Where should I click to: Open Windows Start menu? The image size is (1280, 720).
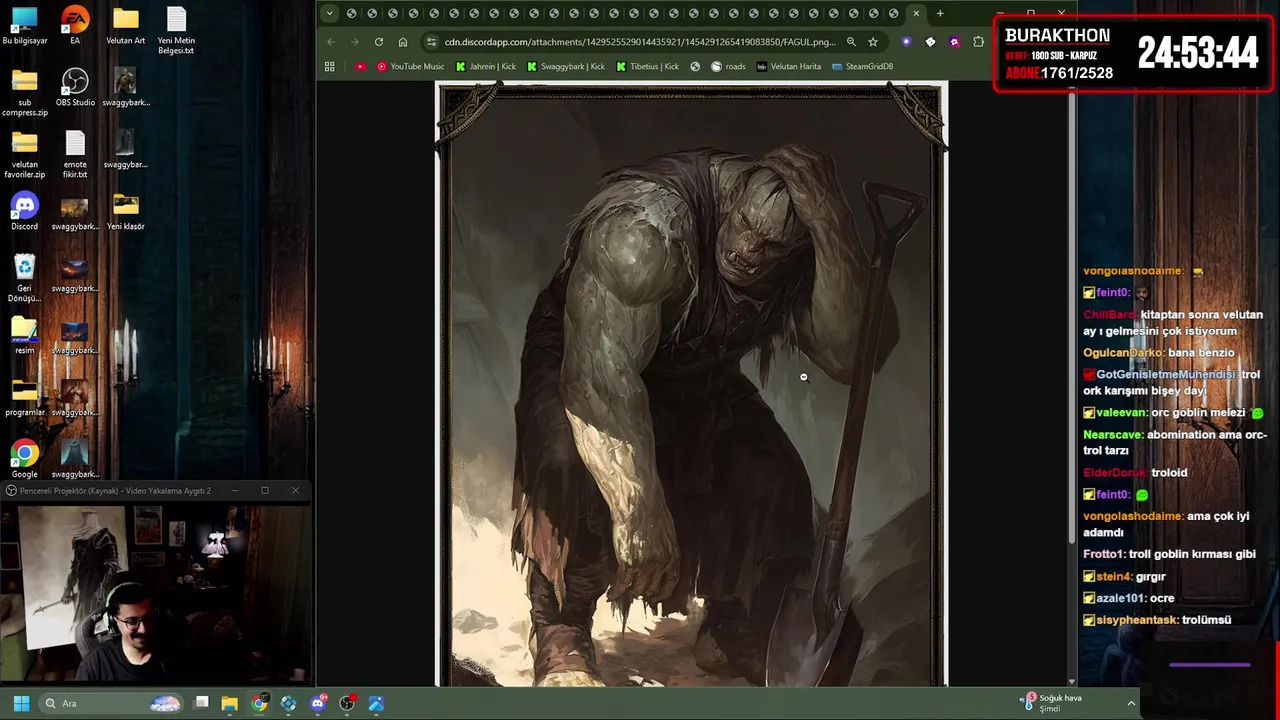pyautogui.click(x=21, y=703)
